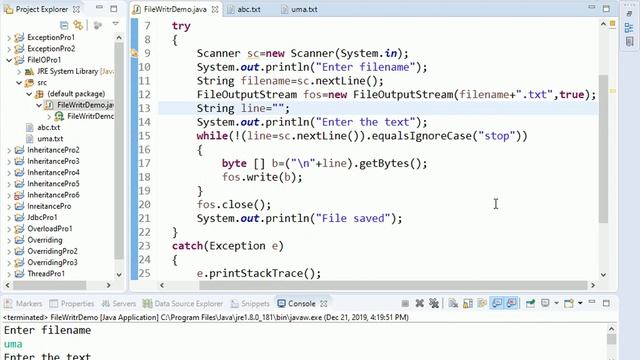Select the FileWritrDemo class node

point(90,116)
